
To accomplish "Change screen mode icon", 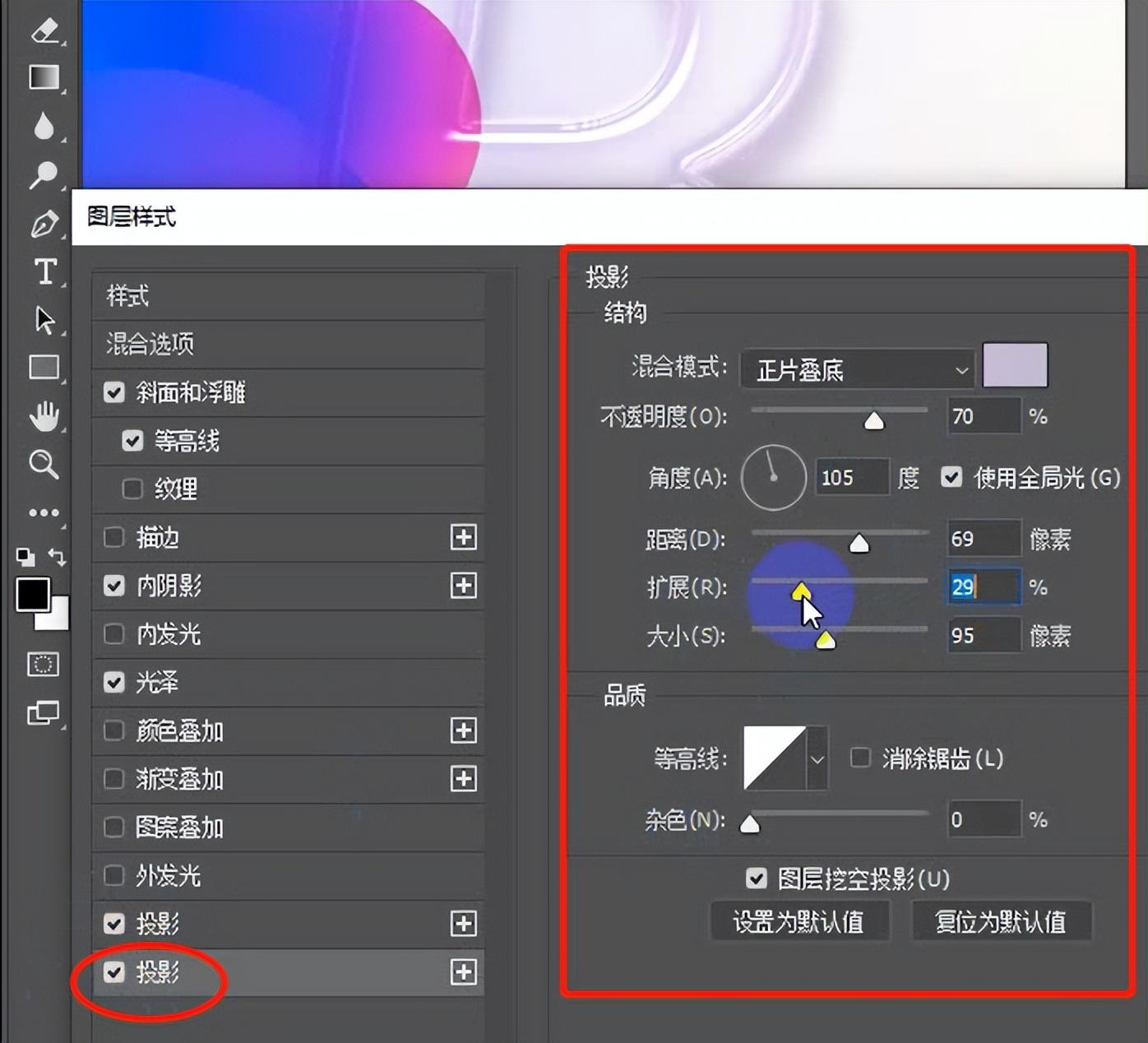I will [x=44, y=712].
